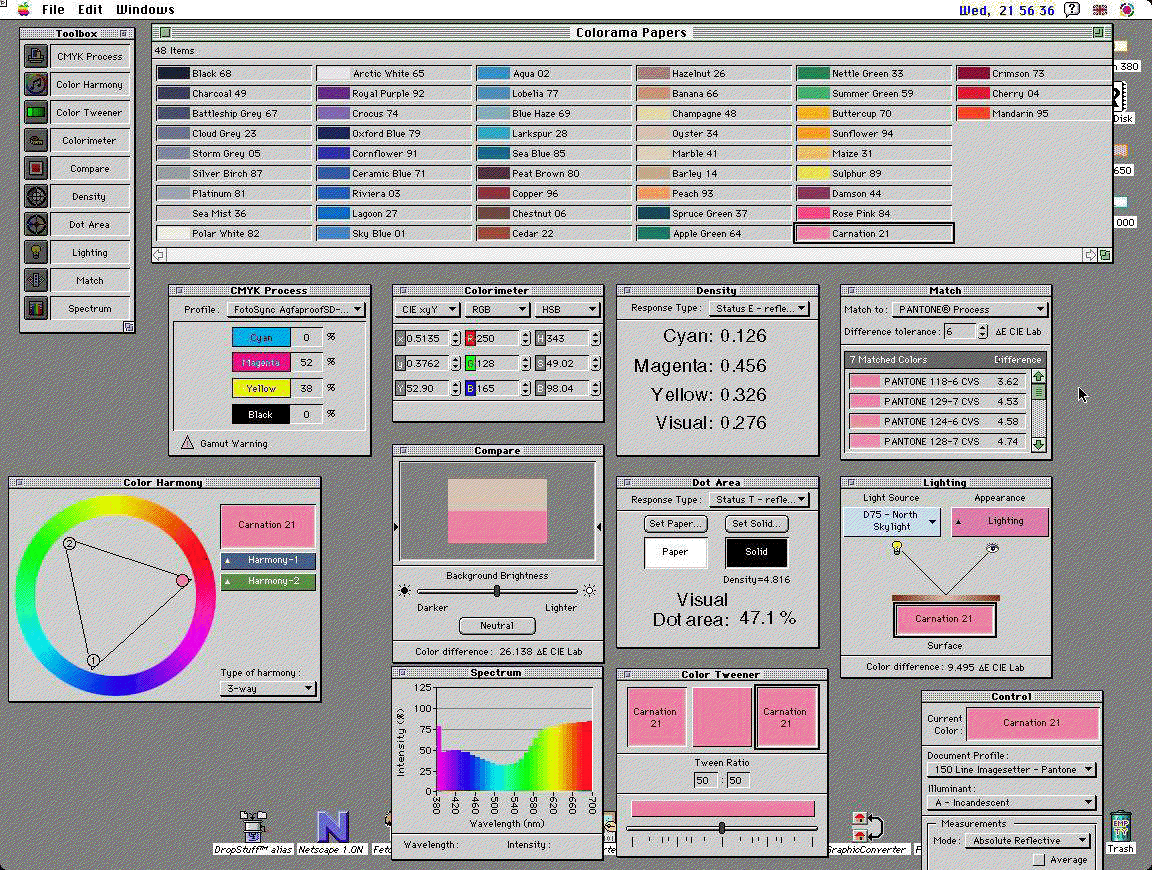Click application menu icon at top right
Viewport: 1152px width, 870px height.
(1126, 10)
